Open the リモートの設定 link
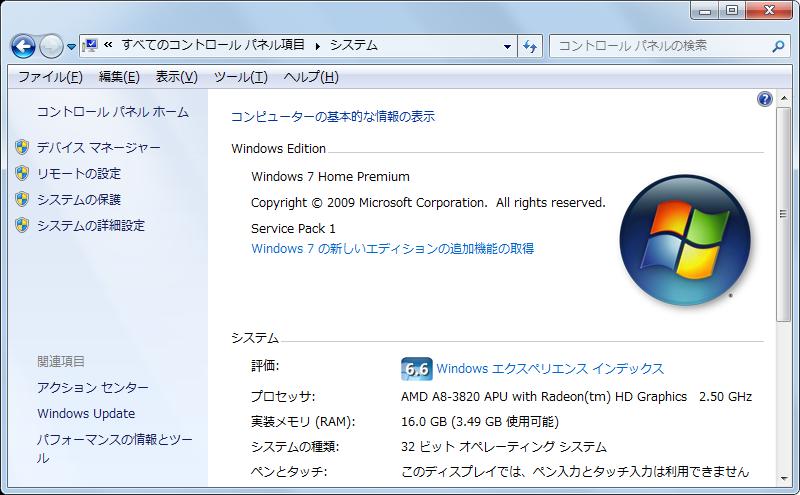The height and width of the screenshot is (495, 800). click(x=78, y=173)
